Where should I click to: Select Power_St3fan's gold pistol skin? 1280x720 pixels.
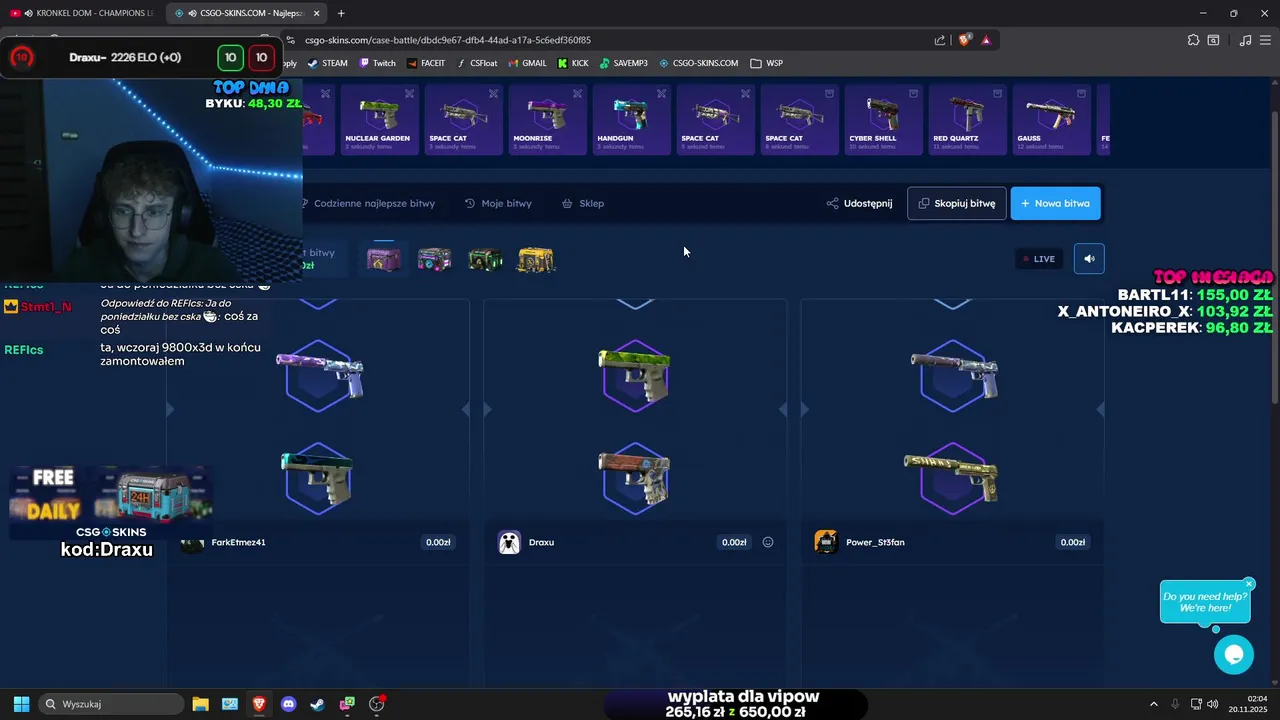tap(951, 478)
